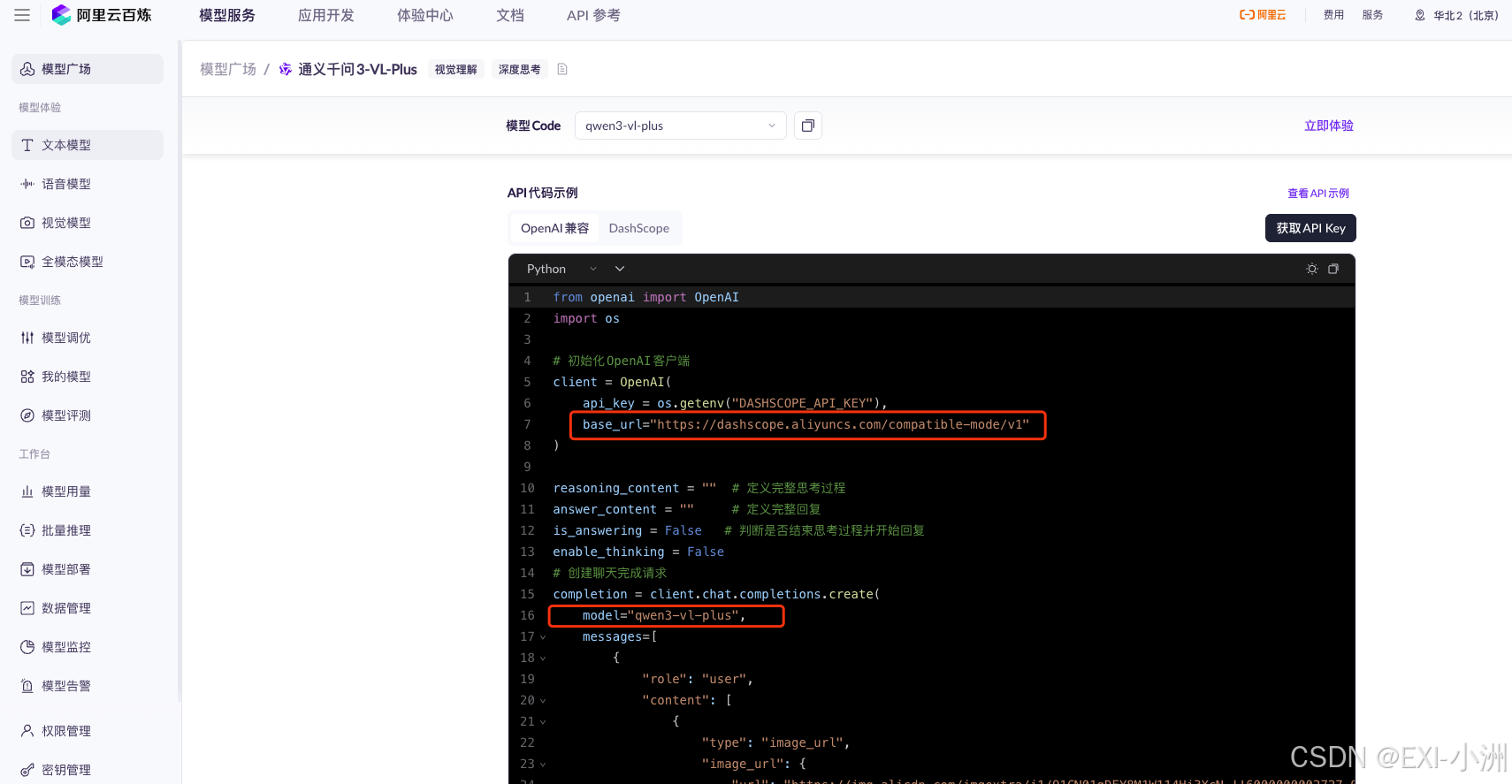Open the 服务 header link
Viewport: 1512px width, 784px height.
(1372, 15)
